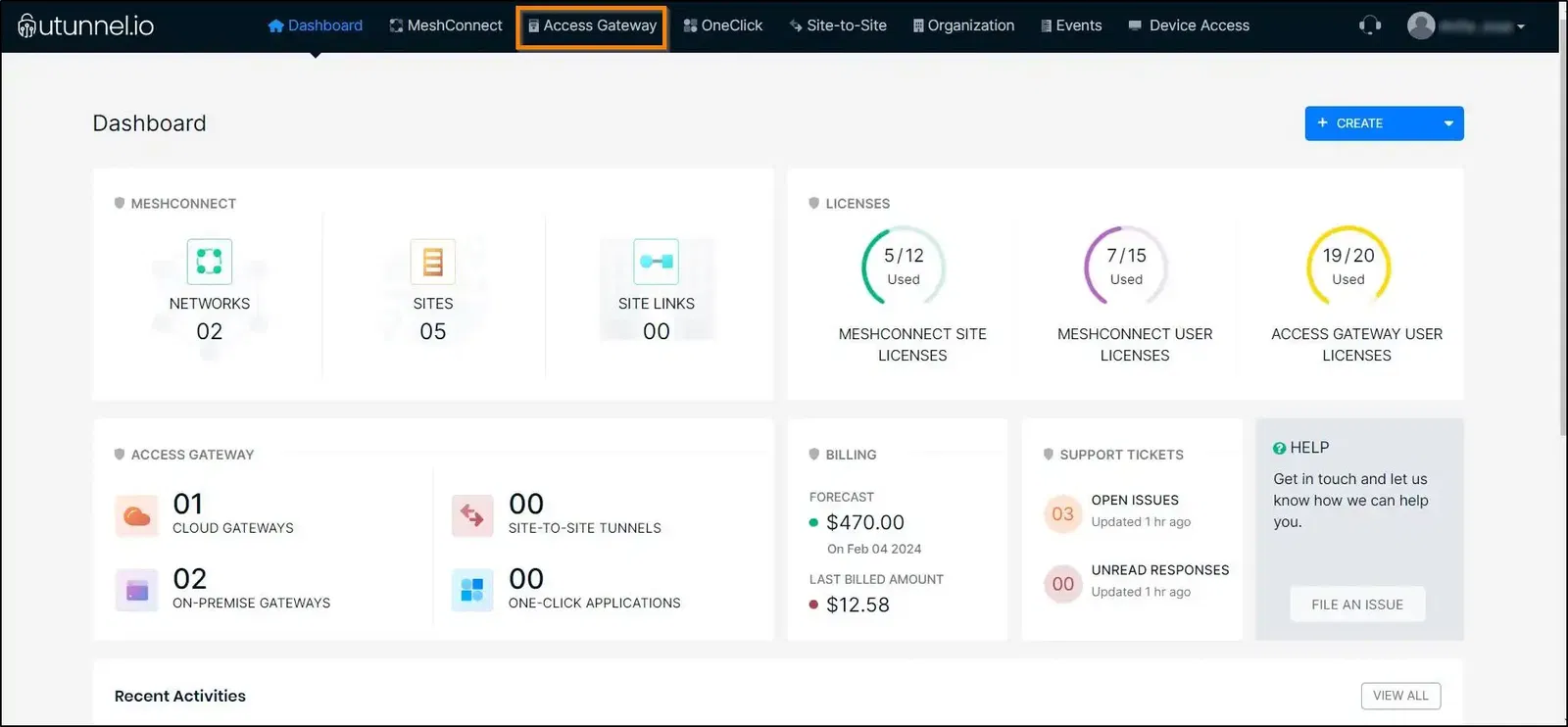Click ONE-CLICK APPLICATIONS label
1568x727 pixels.
(x=595, y=604)
